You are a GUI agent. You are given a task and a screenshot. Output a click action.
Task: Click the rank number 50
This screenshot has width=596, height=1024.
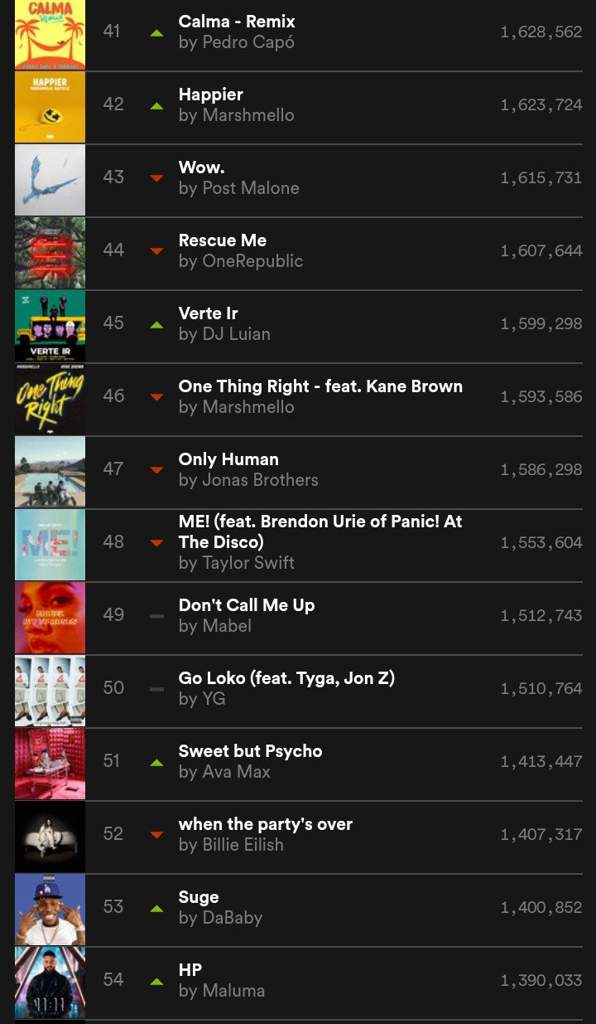click(113, 688)
